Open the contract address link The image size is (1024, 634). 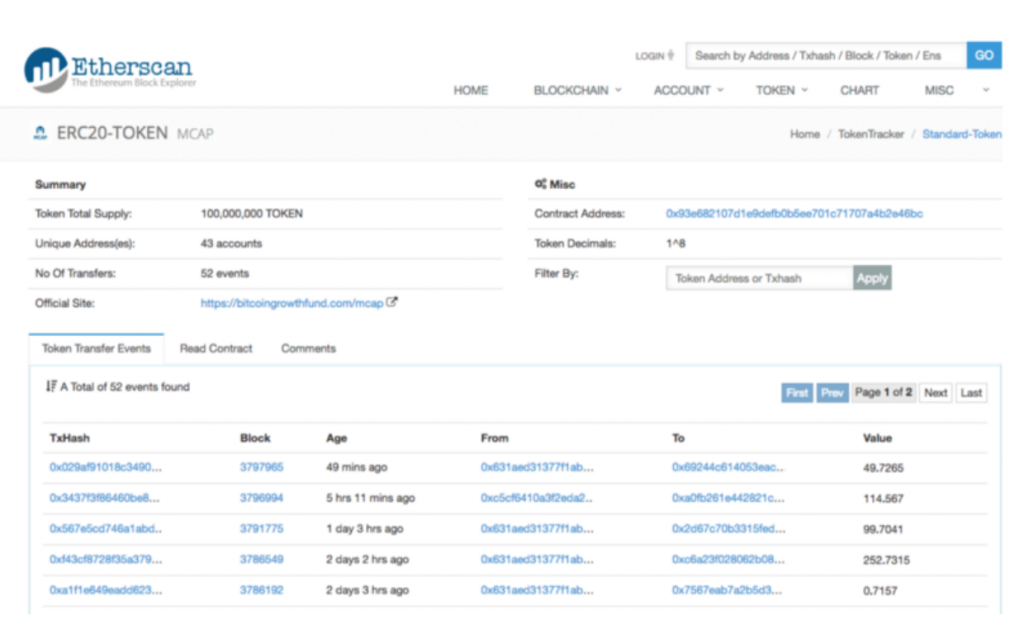point(794,214)
